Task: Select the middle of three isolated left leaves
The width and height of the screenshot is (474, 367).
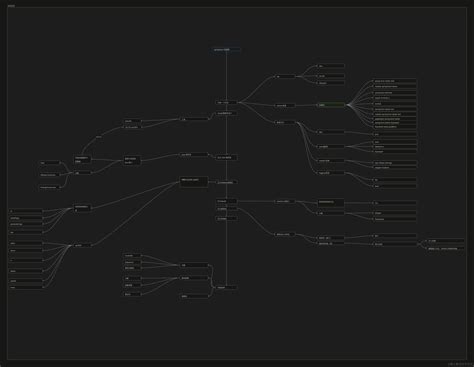Action: 51,175
